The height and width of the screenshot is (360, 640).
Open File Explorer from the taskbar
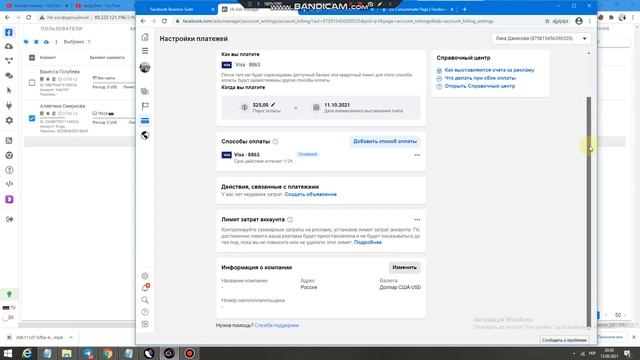coord(67,353)
